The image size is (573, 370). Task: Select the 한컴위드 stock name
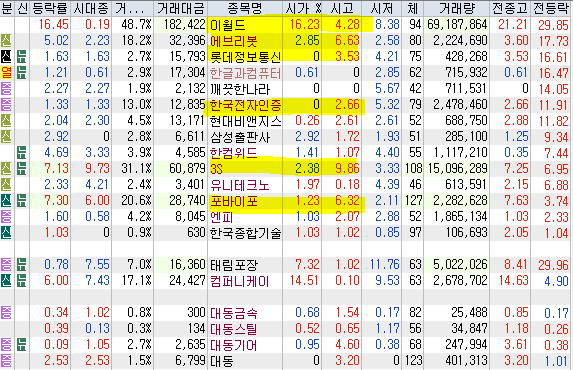tap(234, 153)
